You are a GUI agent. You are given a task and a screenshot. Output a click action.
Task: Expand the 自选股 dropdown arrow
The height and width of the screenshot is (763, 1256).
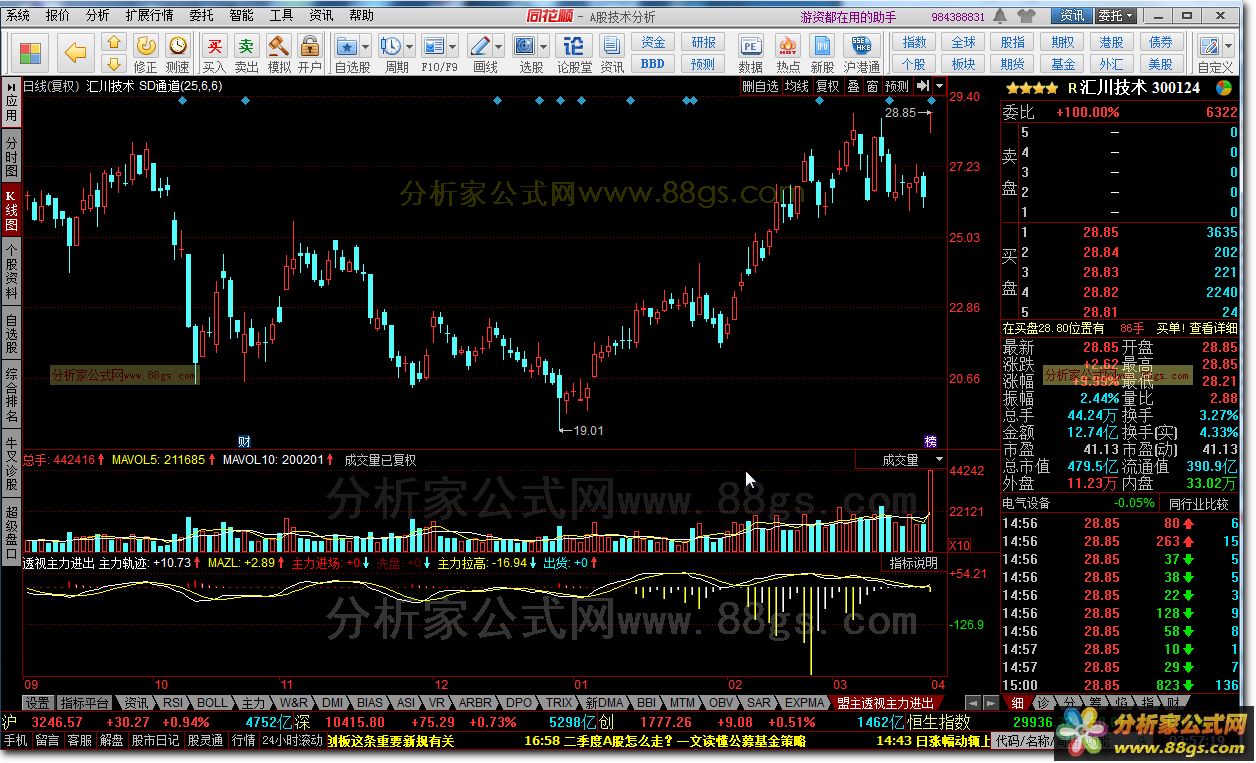tap(367, 47)
